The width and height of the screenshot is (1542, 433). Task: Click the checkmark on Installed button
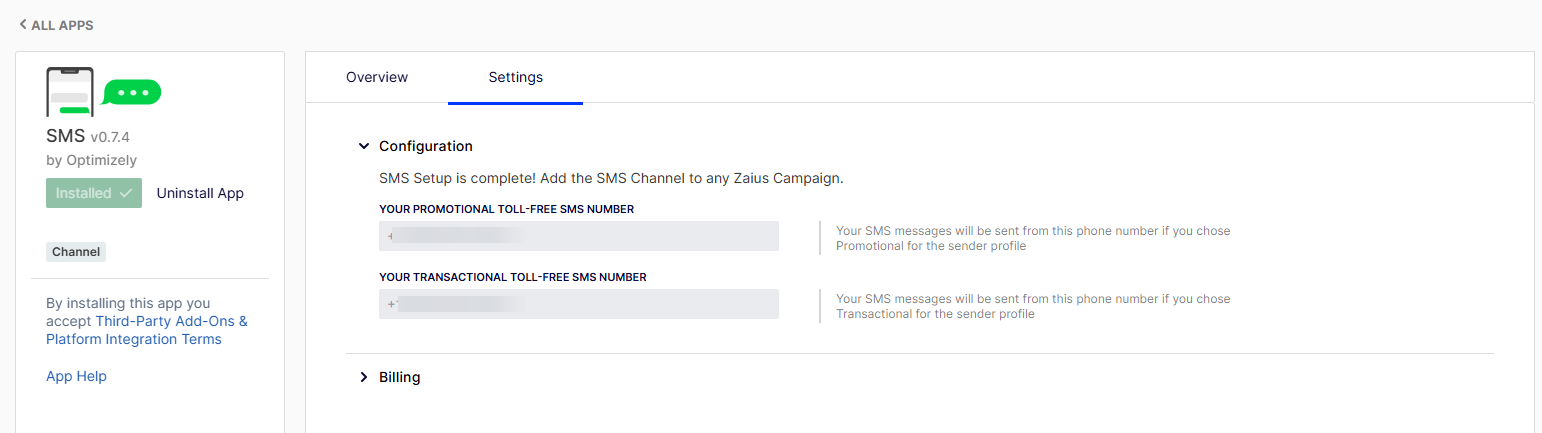(x=125, y=193)
